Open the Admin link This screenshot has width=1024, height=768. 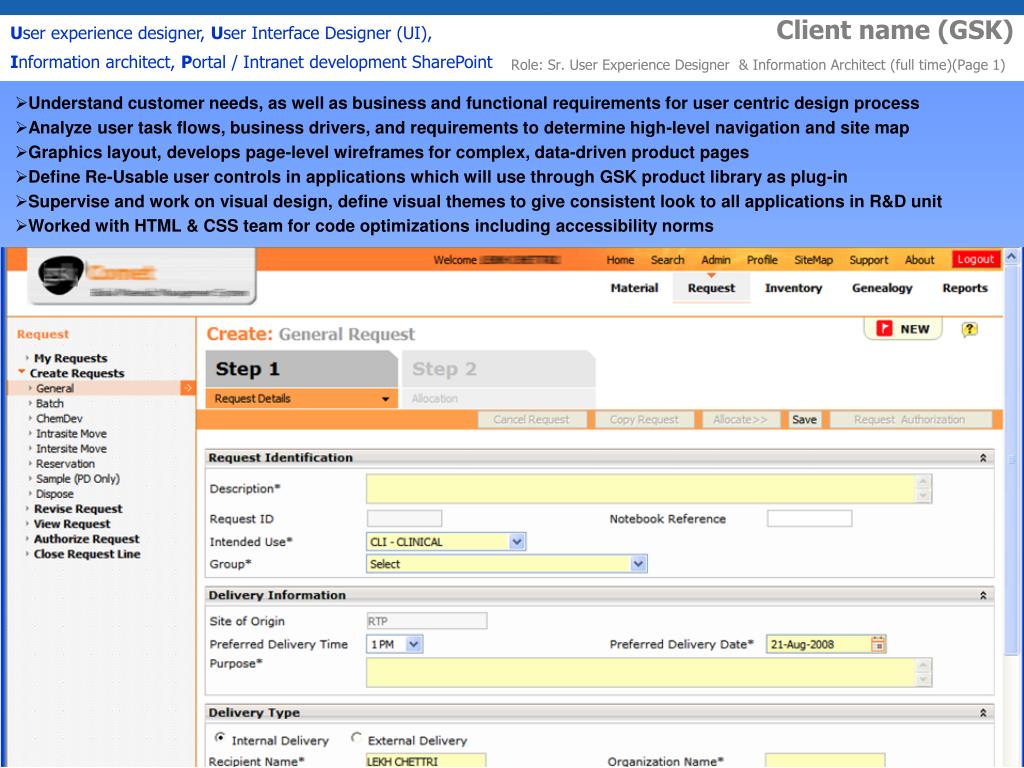click(716, 260)
